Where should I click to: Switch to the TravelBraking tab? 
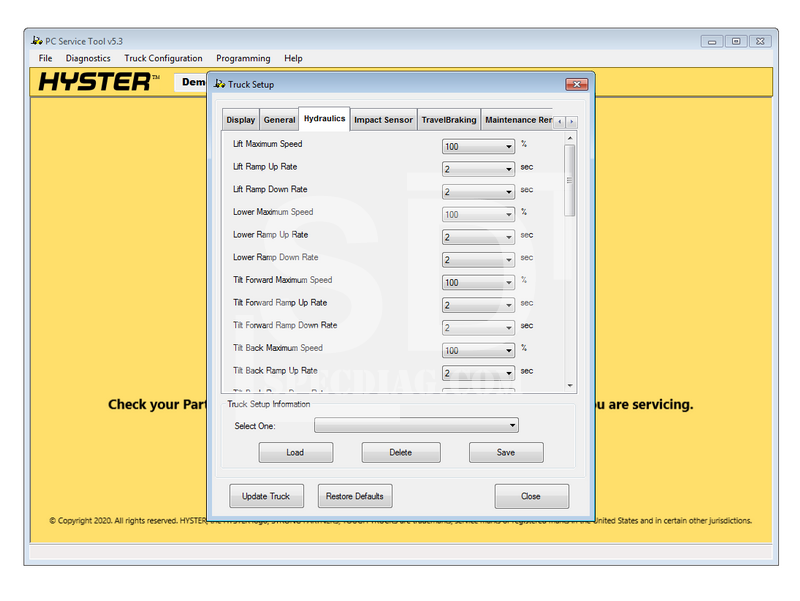(x=448, y=120)
